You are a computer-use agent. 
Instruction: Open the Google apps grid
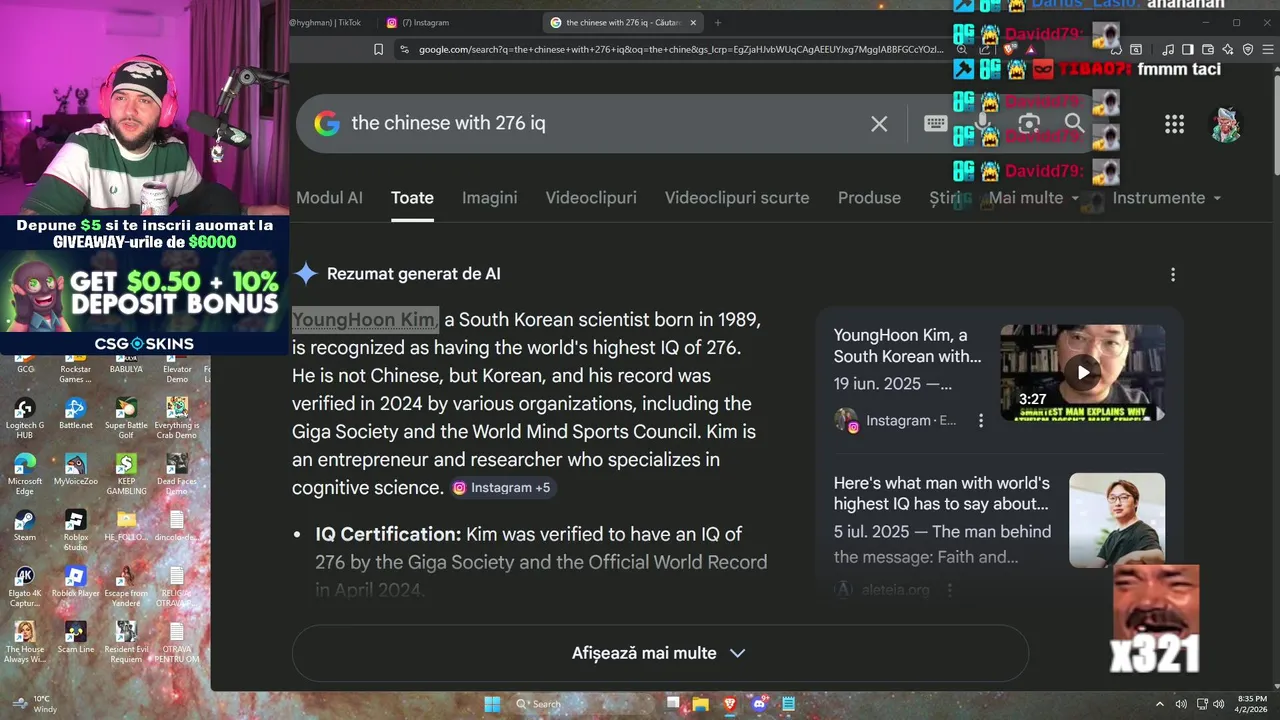tap(1174, 124)
